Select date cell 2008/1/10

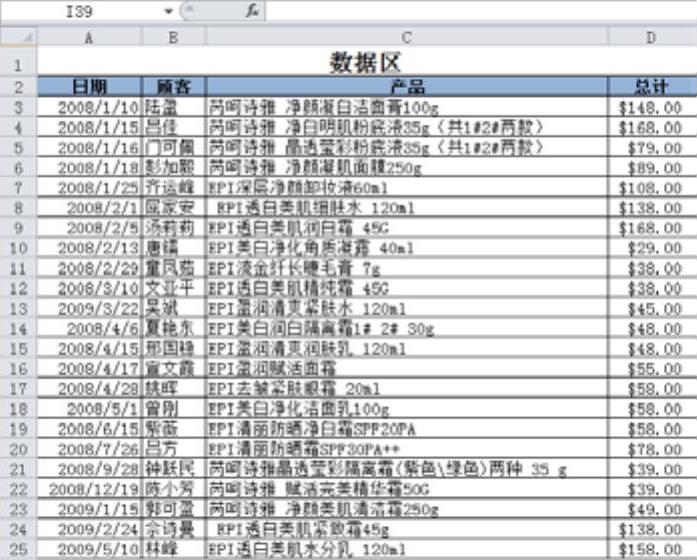[89, 107]
